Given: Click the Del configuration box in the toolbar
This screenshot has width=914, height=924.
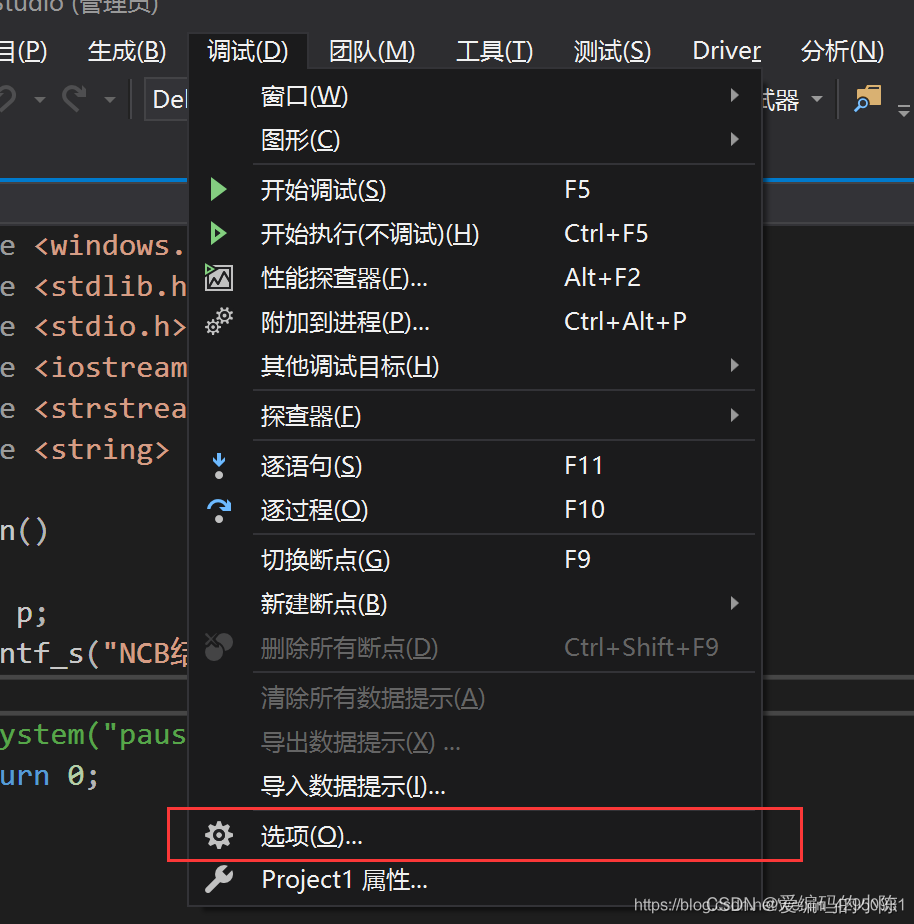Looking at the screenshot, I should click(170, 98).
